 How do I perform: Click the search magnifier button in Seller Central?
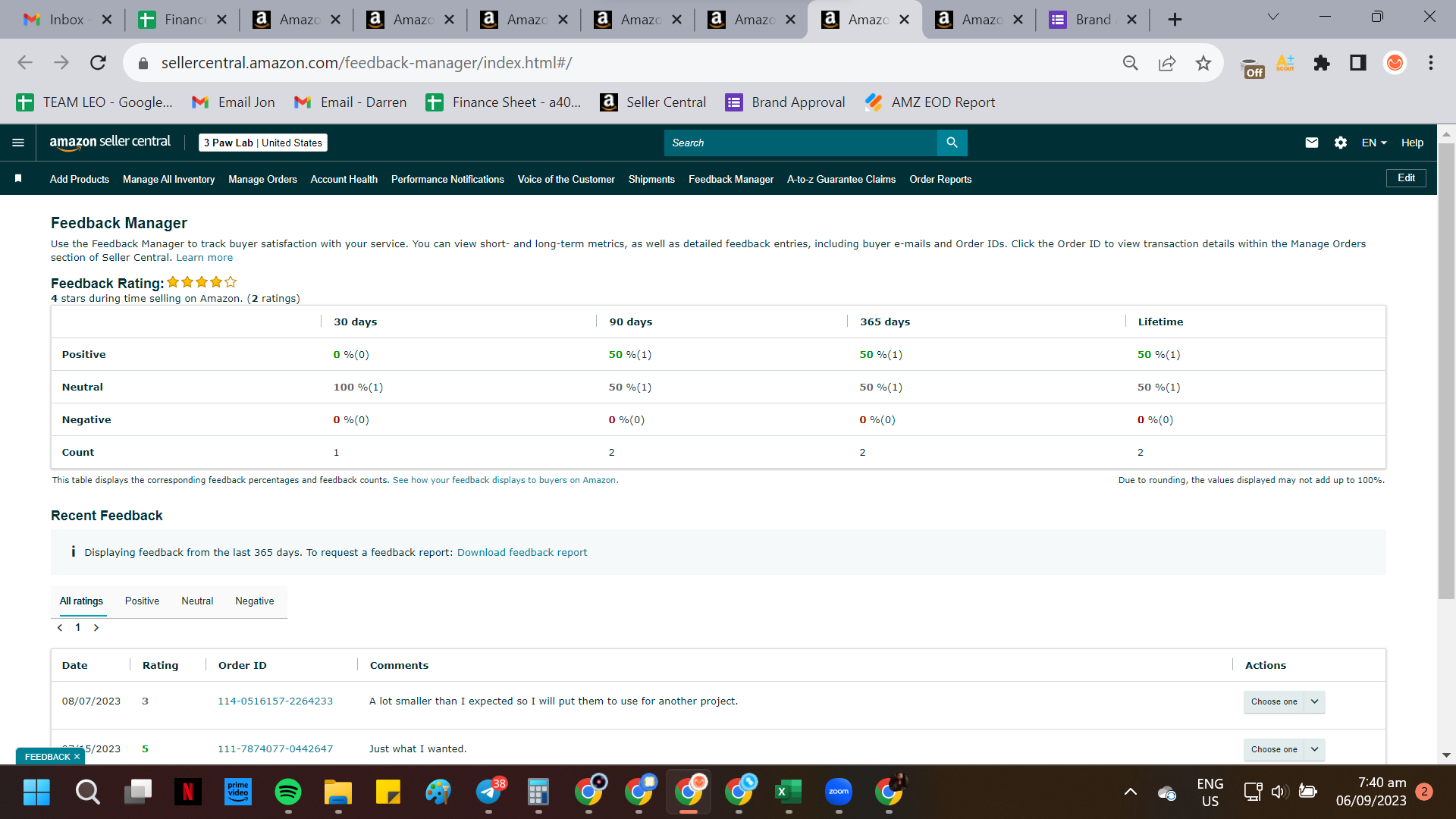coord(952,143)
